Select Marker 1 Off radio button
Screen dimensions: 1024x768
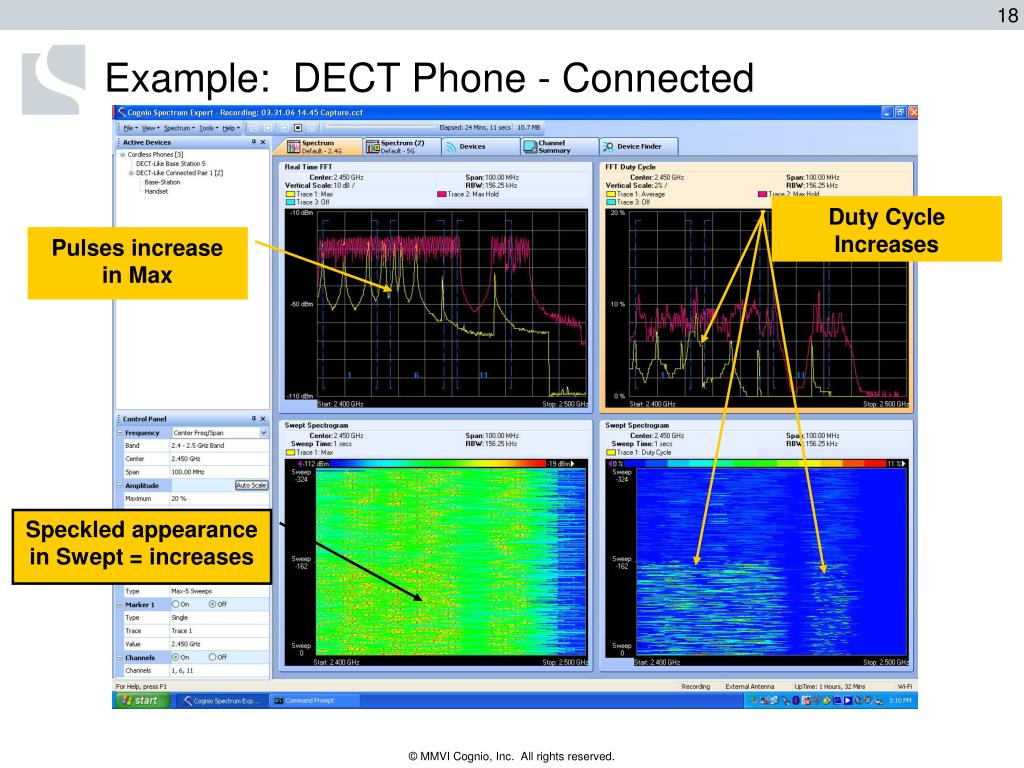212,604
